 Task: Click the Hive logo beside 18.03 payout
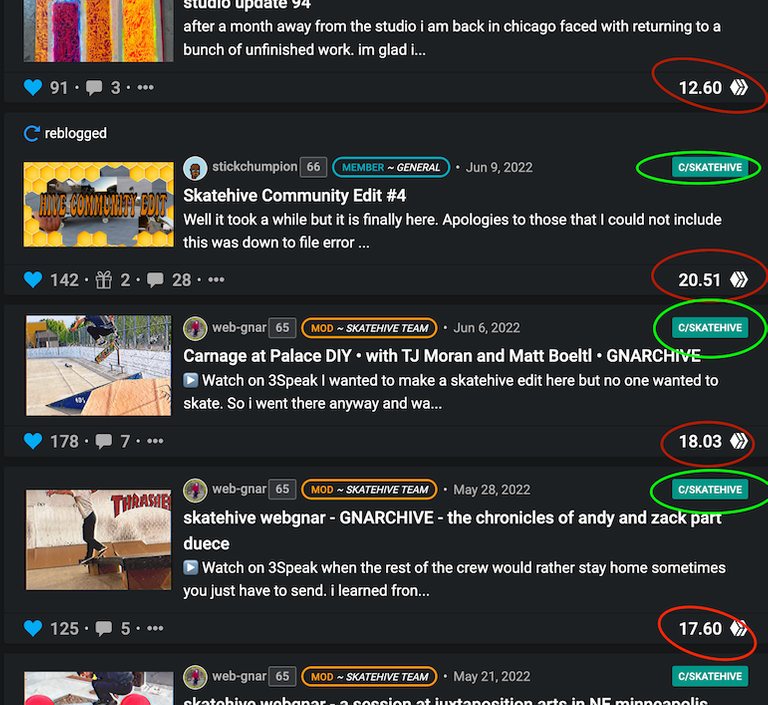tap(739, 441)
